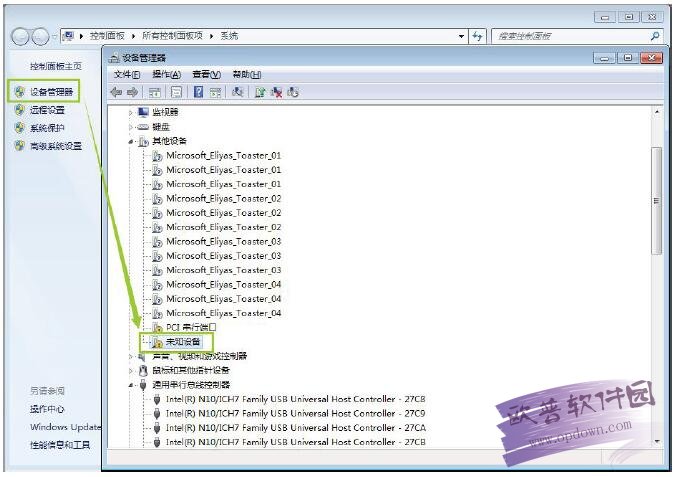Select the Intel USB Host Controller - 27CB row
The width and height of the screenshot is (679, 477).
click(x=296, y=442)
